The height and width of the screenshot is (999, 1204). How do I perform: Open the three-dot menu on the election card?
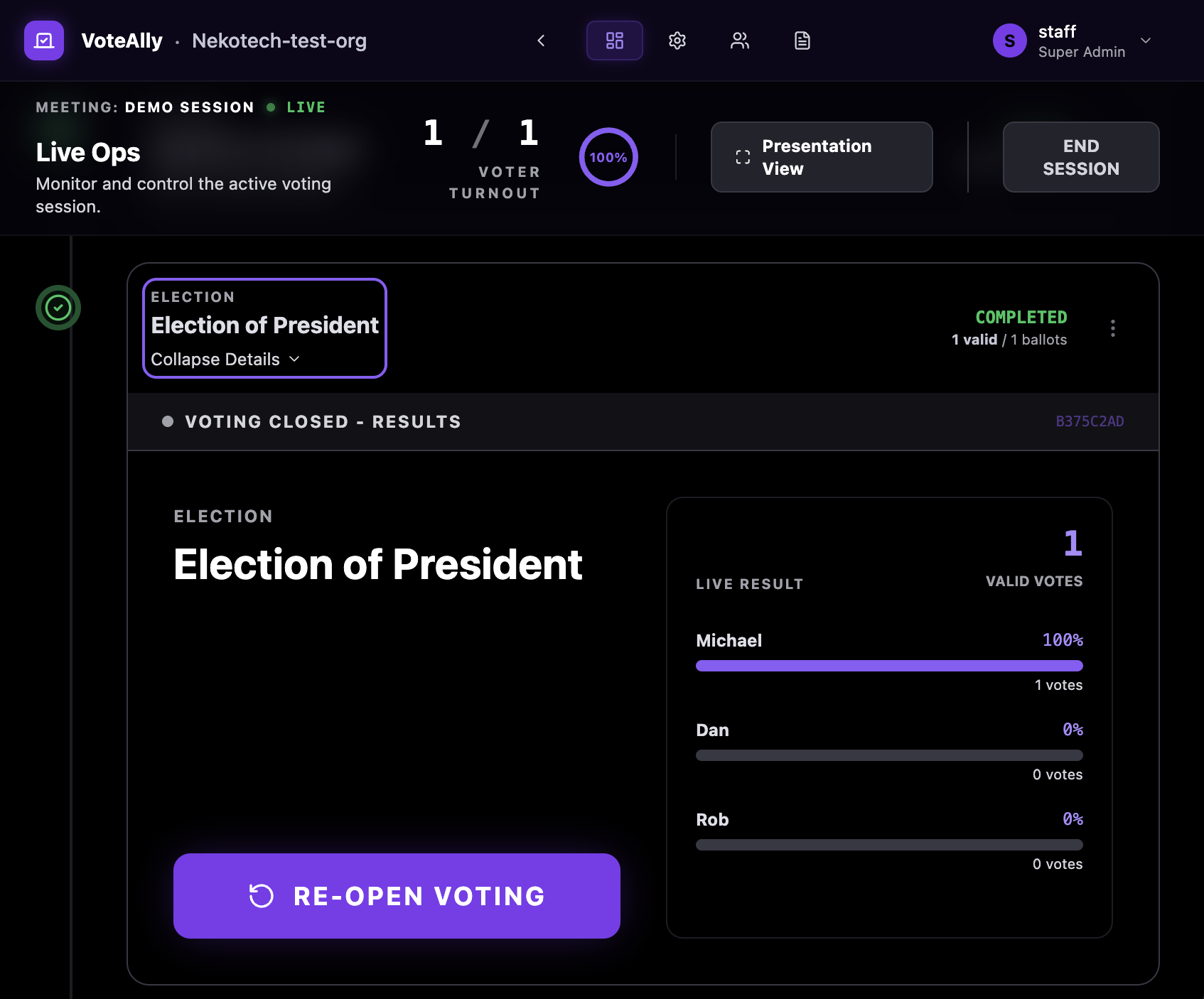click(1112, 328)
